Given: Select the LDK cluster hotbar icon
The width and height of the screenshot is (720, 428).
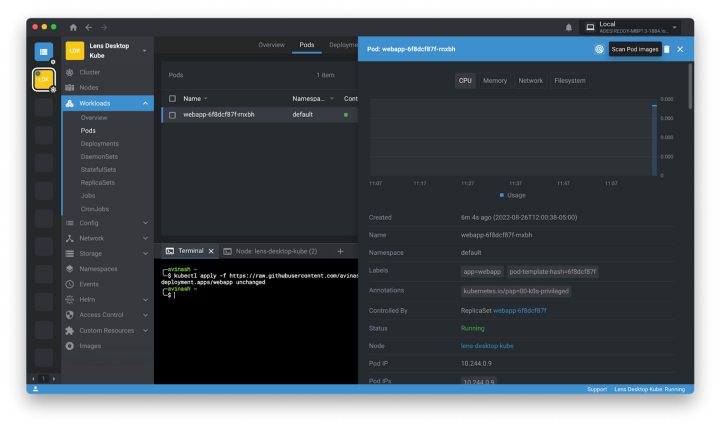Looking at the screenshot, I should (x=43, y=80).
